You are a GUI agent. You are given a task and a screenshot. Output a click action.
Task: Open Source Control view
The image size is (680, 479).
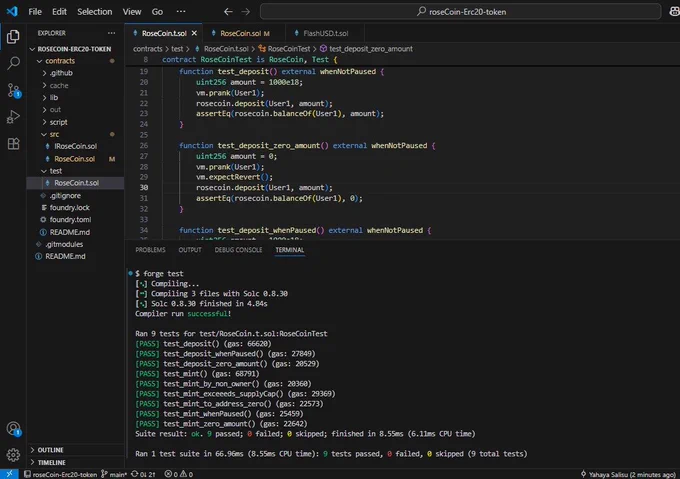[13, 90]
